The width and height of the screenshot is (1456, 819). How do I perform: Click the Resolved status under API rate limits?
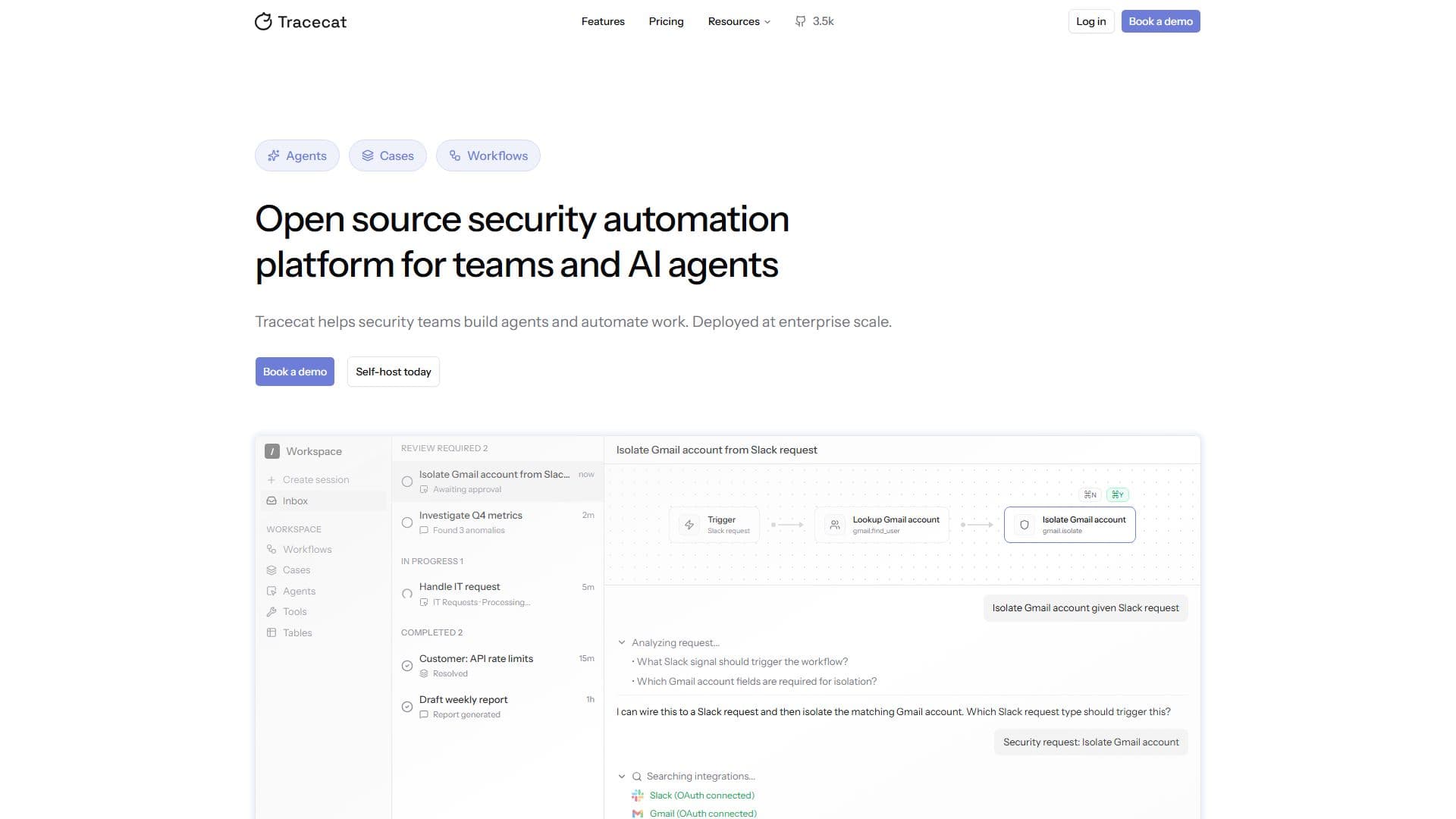(x=450, y=674)
